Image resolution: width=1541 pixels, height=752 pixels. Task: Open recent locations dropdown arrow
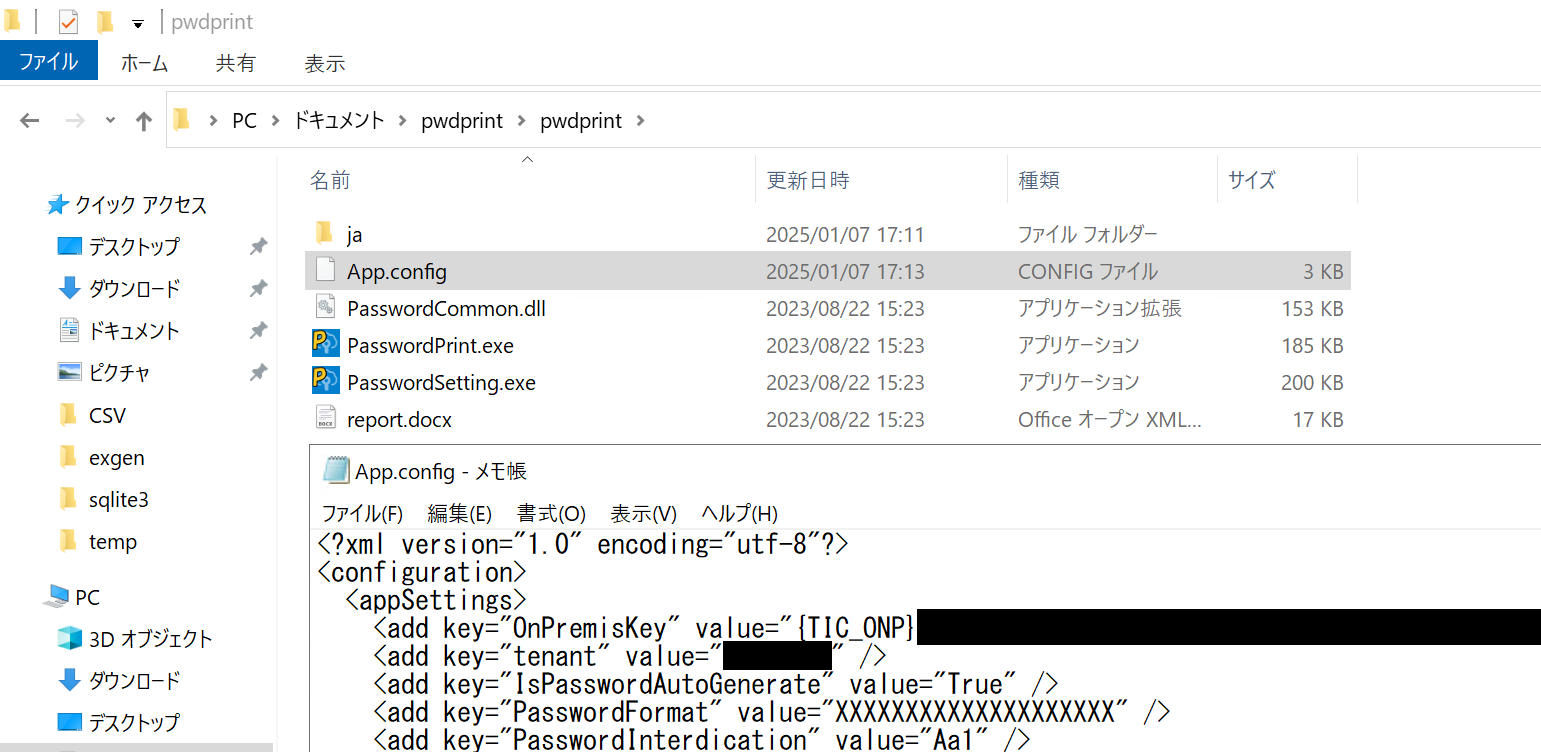pyautogui.click(x=110, y=121)
